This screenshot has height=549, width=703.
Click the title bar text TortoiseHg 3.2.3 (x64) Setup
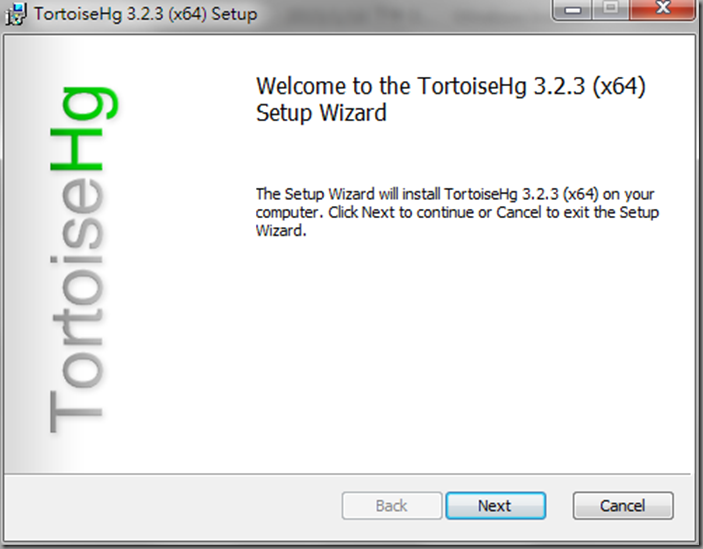click(x=146, y=14)
